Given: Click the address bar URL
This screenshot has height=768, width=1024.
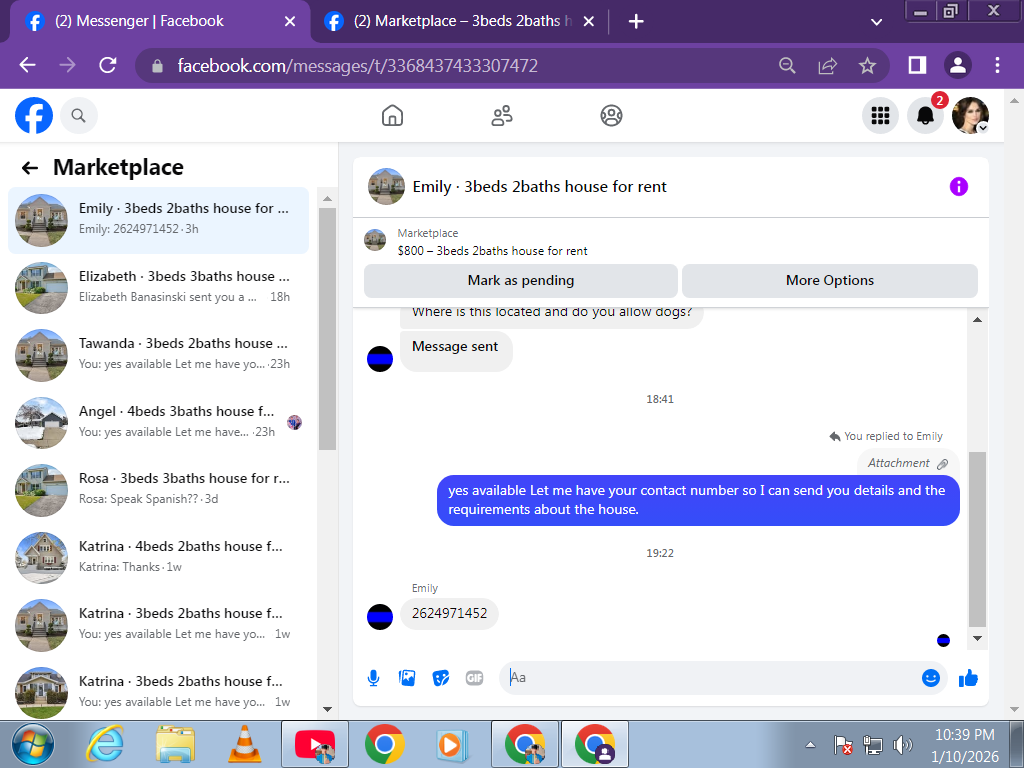Looking at the screenshot, I should [x=357, y=66].
